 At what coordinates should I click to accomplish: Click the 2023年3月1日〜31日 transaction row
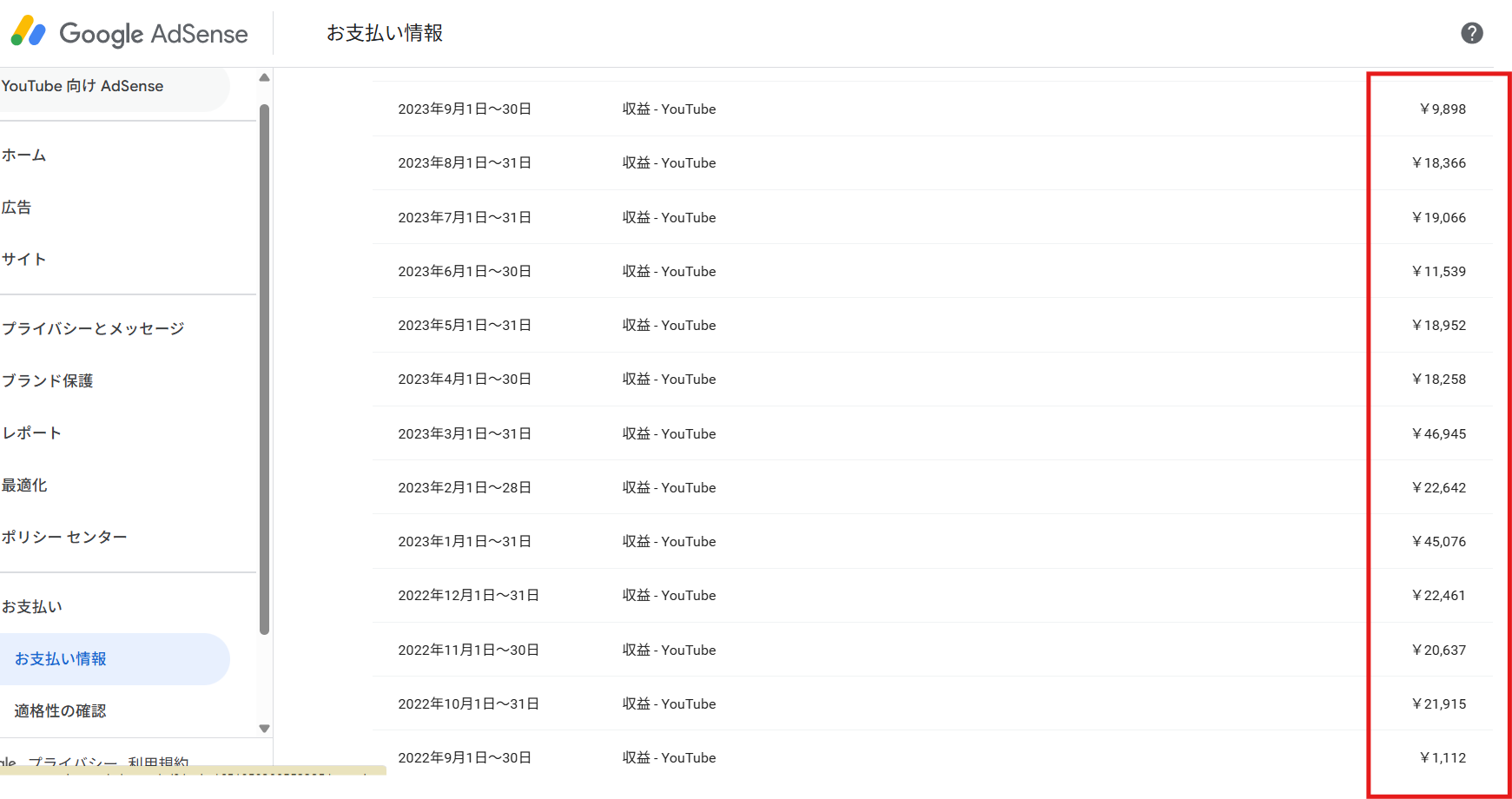pos(465,433)
